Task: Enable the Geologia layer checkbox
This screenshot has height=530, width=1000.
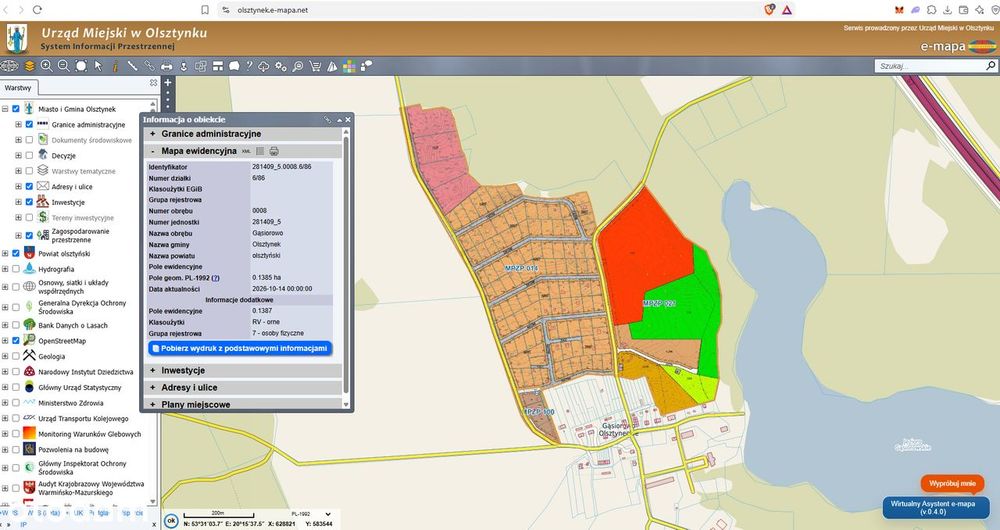Action: (16, 357)
